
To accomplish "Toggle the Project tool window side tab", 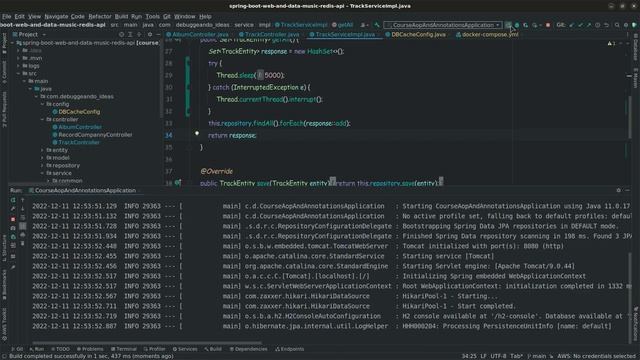I will (4, 43).
